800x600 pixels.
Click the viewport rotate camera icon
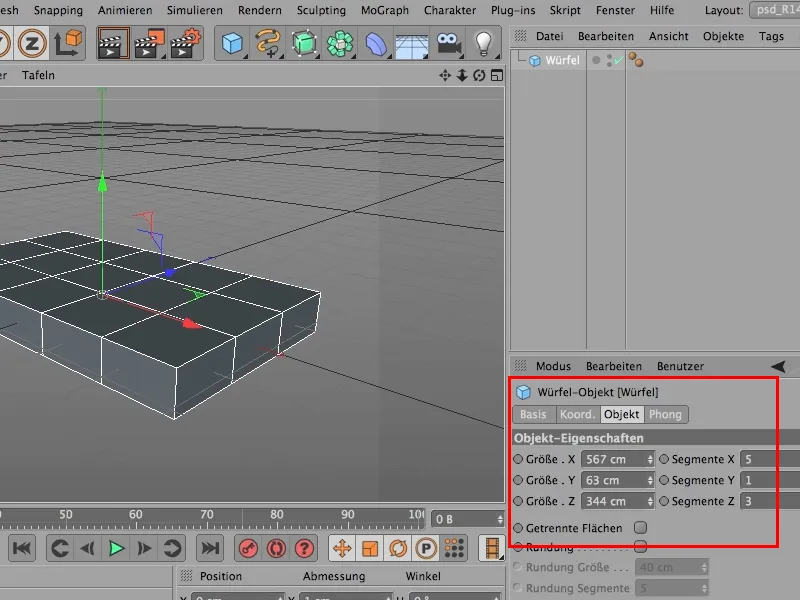coord(479,76)
